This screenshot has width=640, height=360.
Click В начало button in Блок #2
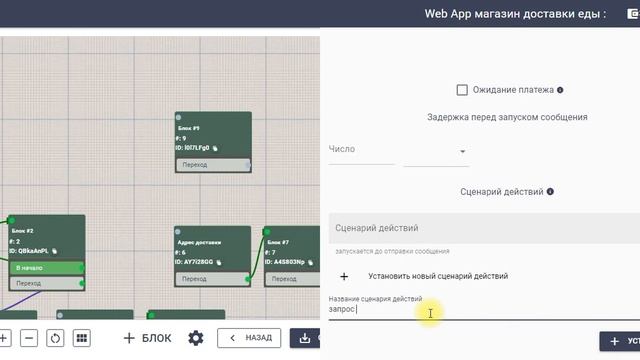(46, 268)
